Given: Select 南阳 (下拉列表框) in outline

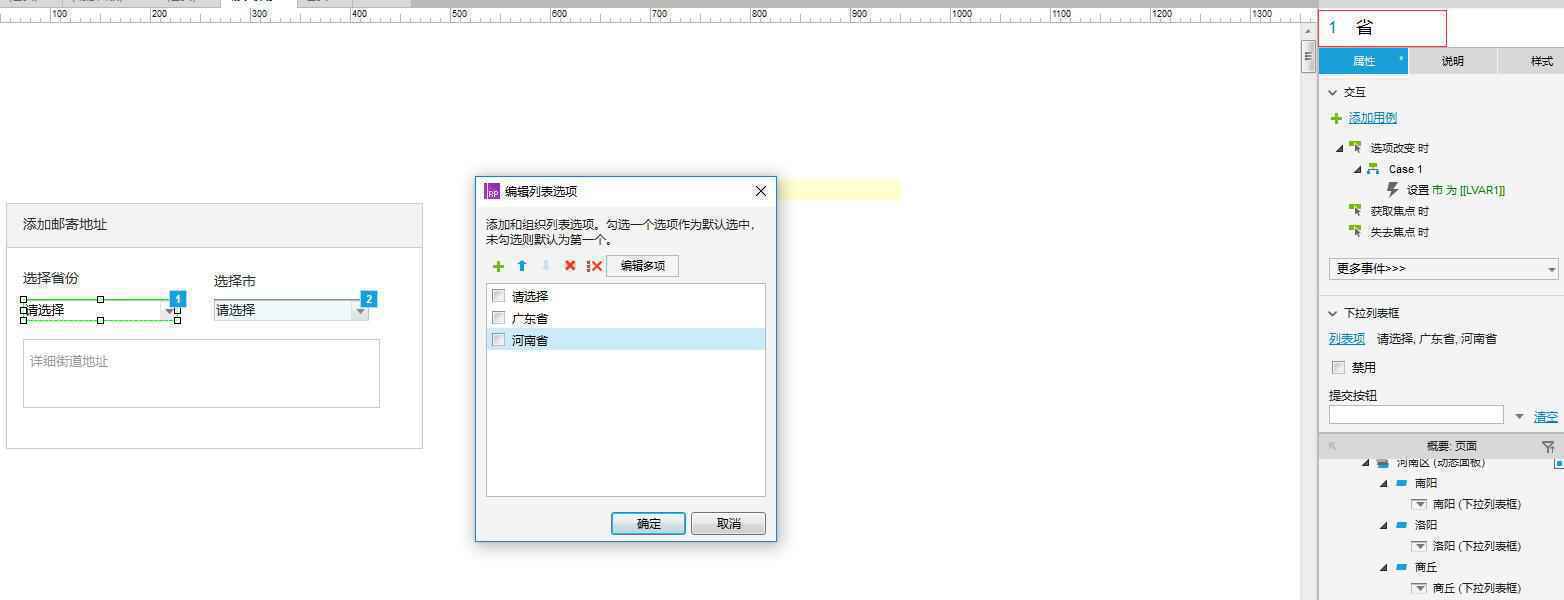Looking at the screenshot, I should tap(1476, 504).
